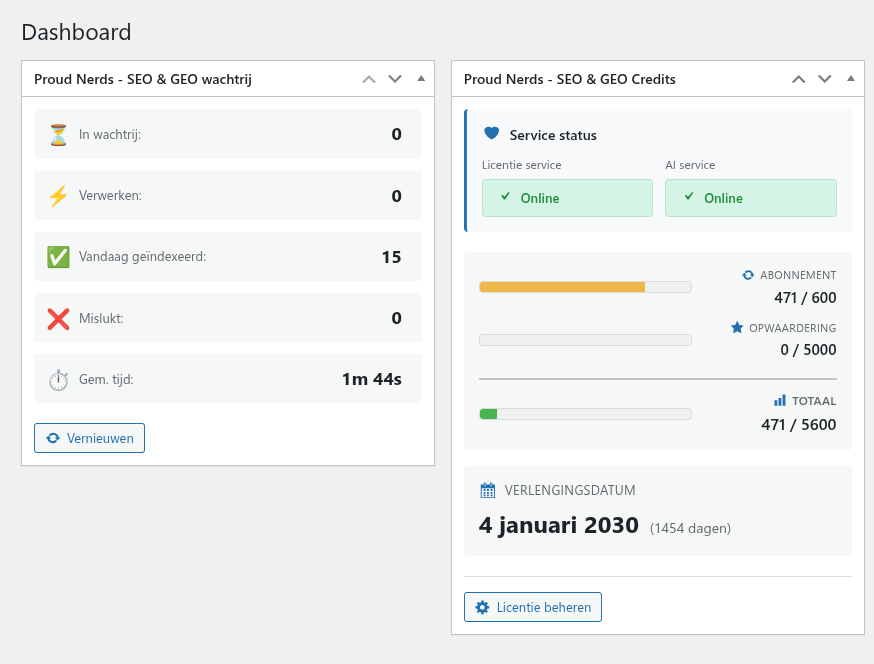
Task: Click the Online toggle under Licentie service
Action: [x=567, y=198]
